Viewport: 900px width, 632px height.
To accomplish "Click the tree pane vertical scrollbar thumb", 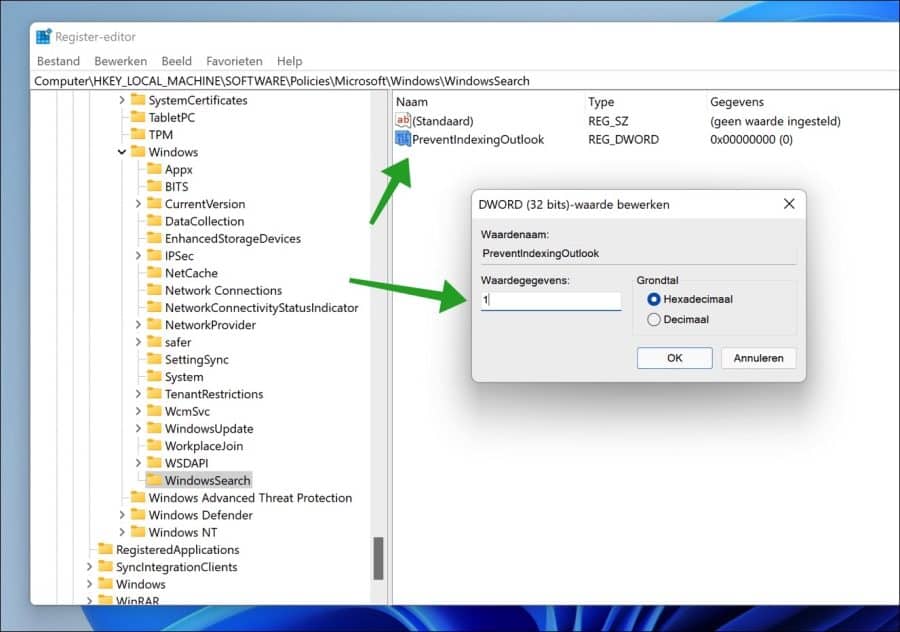I will tap(378, 558).
